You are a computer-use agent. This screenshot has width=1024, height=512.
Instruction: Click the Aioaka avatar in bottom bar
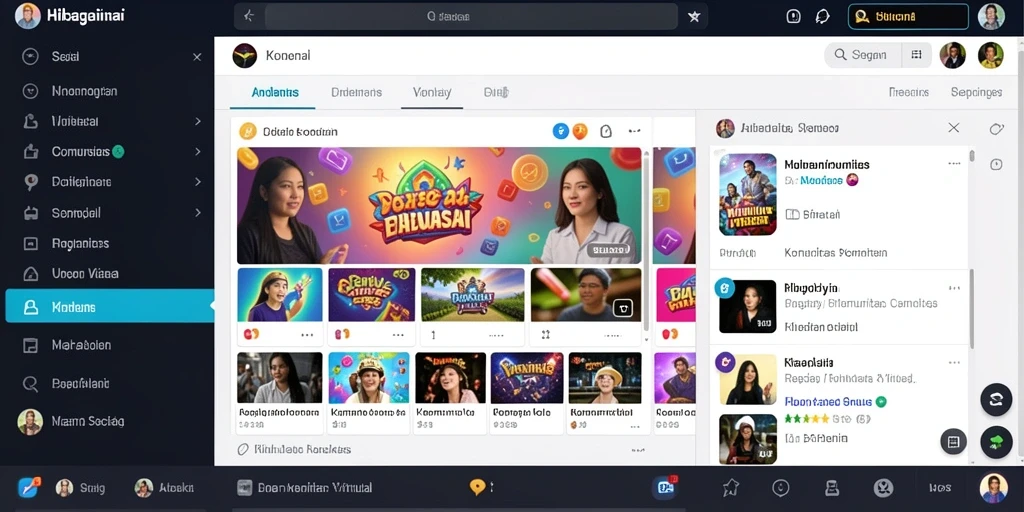pyautogui.click(x=144, y=487)
